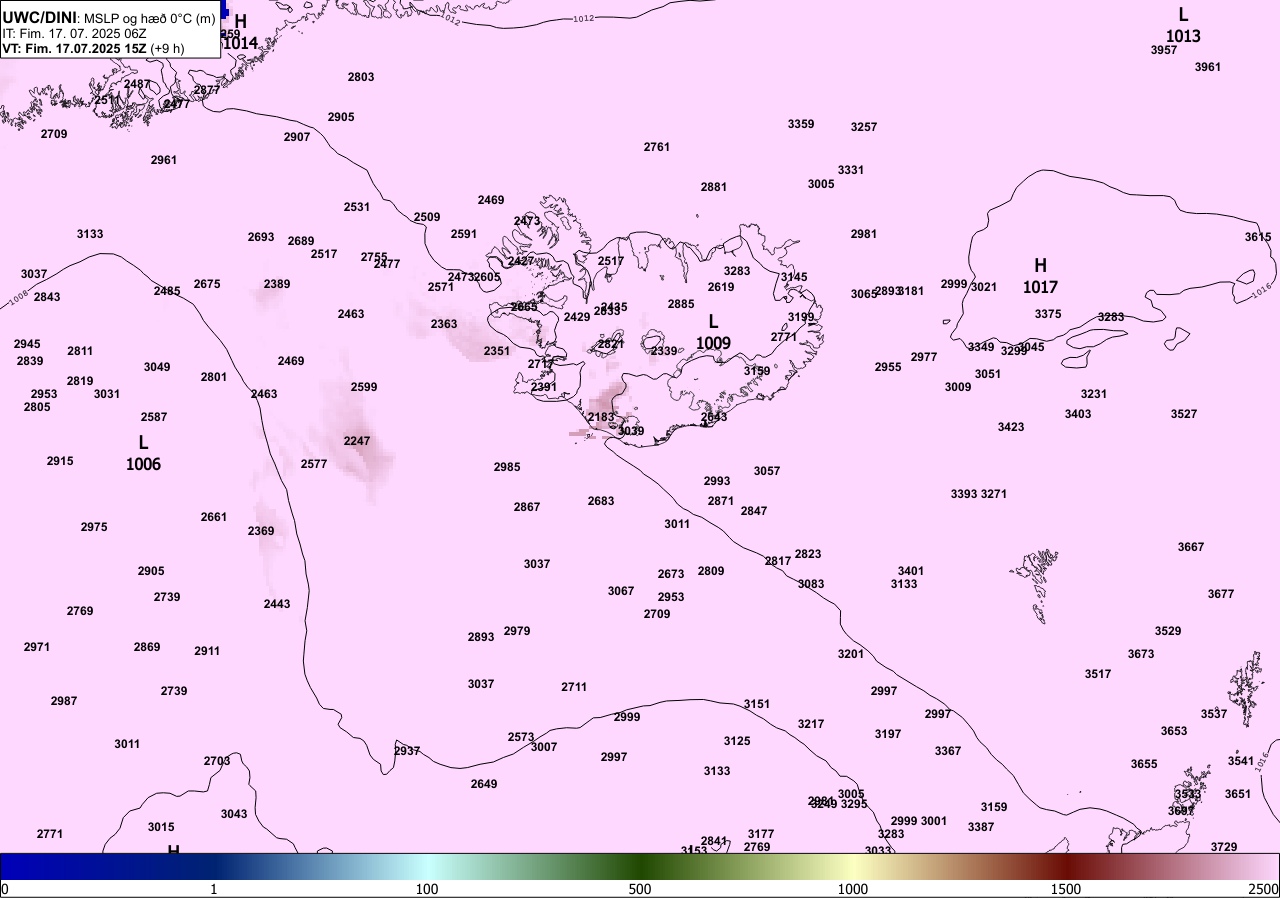This screenshot has width=1280, height=898.
Task: Select the L 1013 low pressure label
Action: click(1183, 26)
